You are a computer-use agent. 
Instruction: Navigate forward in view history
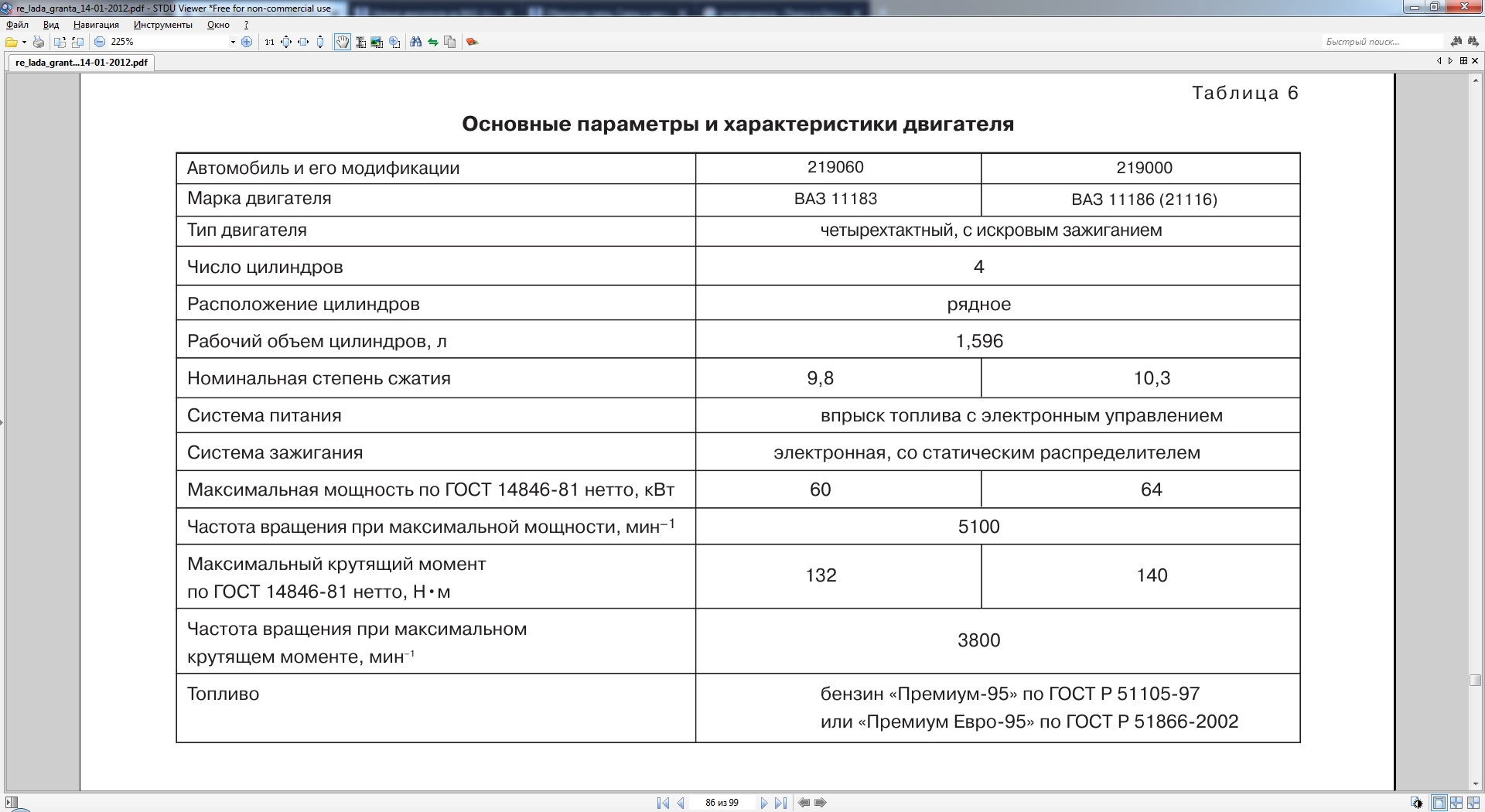pos(821,803)
